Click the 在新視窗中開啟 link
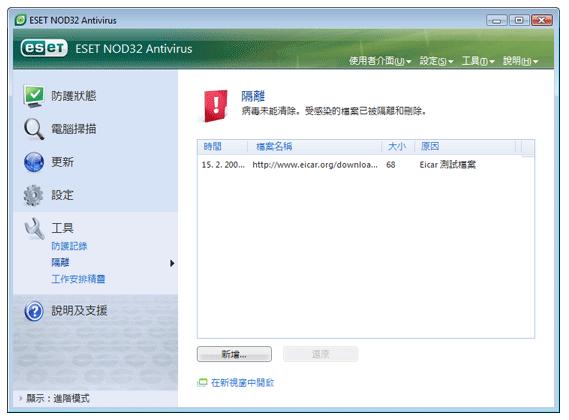 [x=242, y=382]
